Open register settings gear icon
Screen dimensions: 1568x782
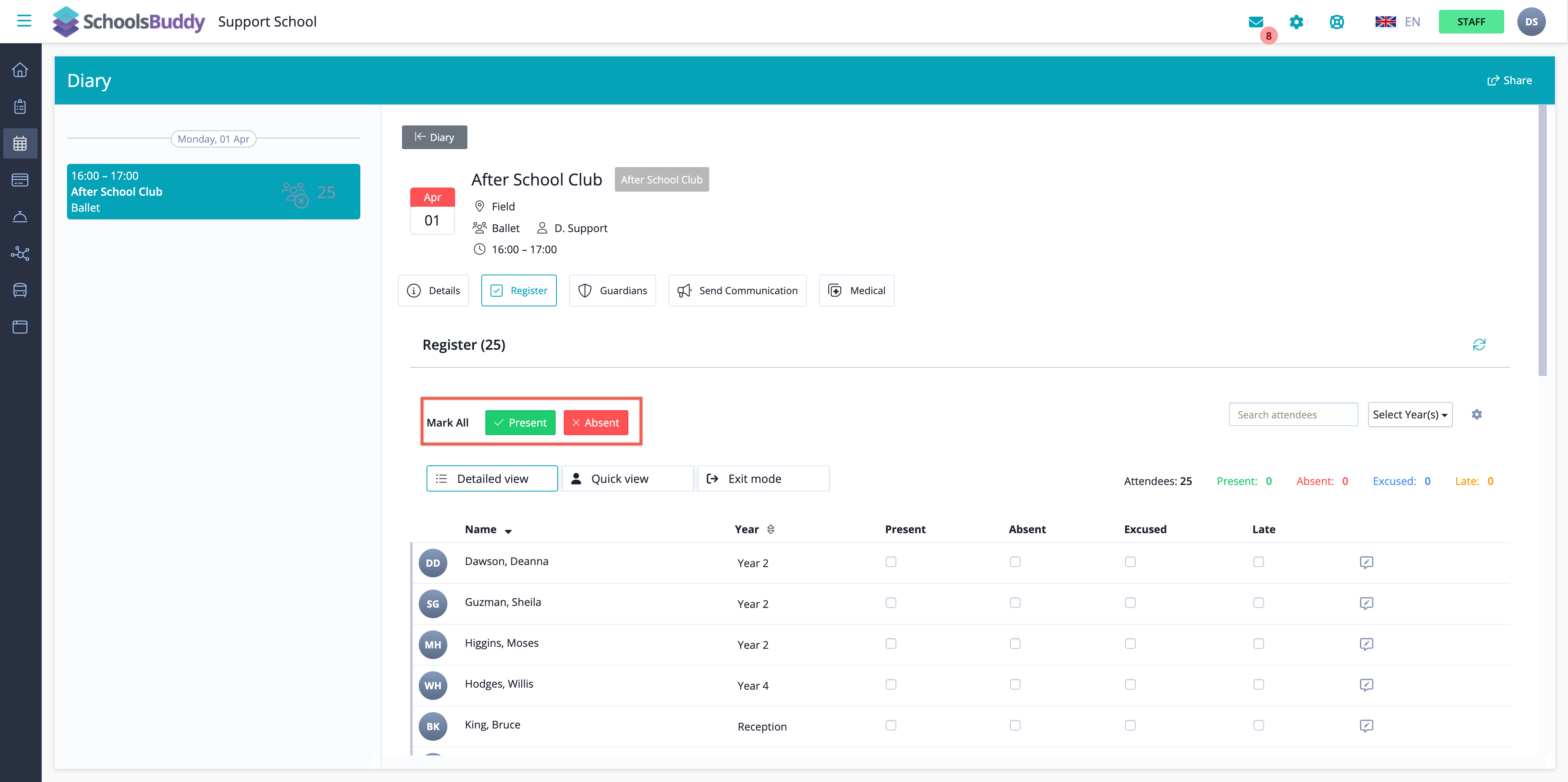pyautogui.click(x=1477, y=414)
